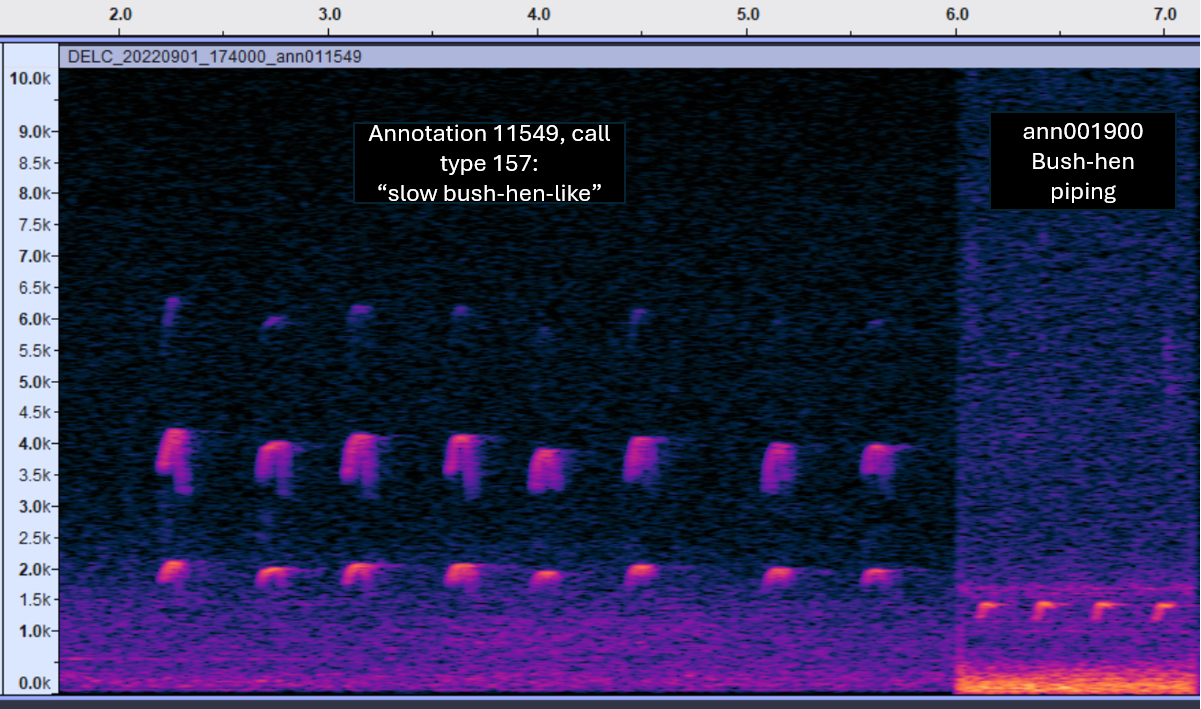Click the 7.0 second mark on timeline ruler

coord(1165,15)
